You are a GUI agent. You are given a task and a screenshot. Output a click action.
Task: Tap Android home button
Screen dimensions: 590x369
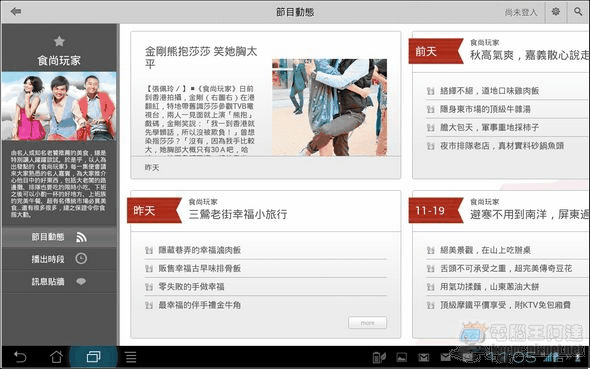coord(56,357)
